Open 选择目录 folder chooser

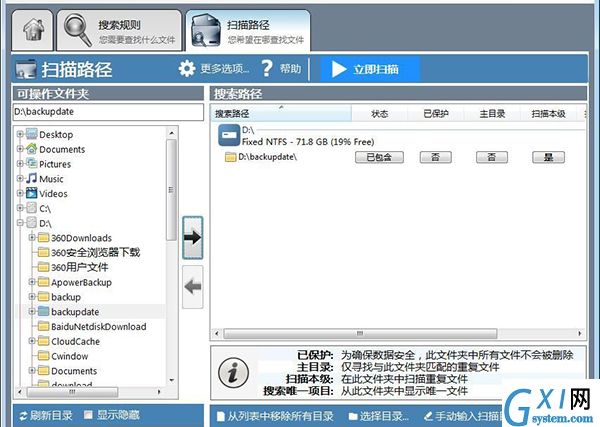tap(378, 416)
